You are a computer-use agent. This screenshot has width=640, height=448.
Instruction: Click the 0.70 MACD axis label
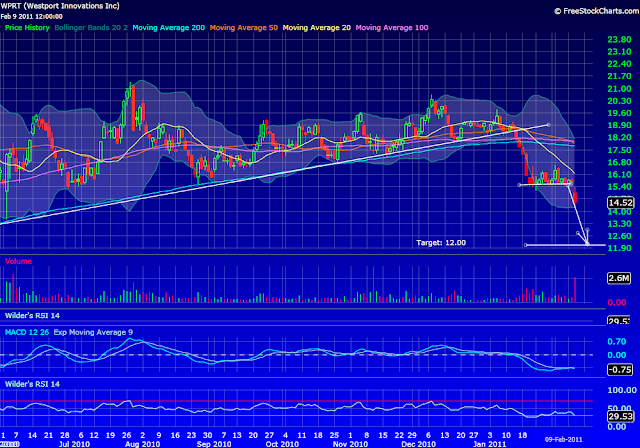617,342
